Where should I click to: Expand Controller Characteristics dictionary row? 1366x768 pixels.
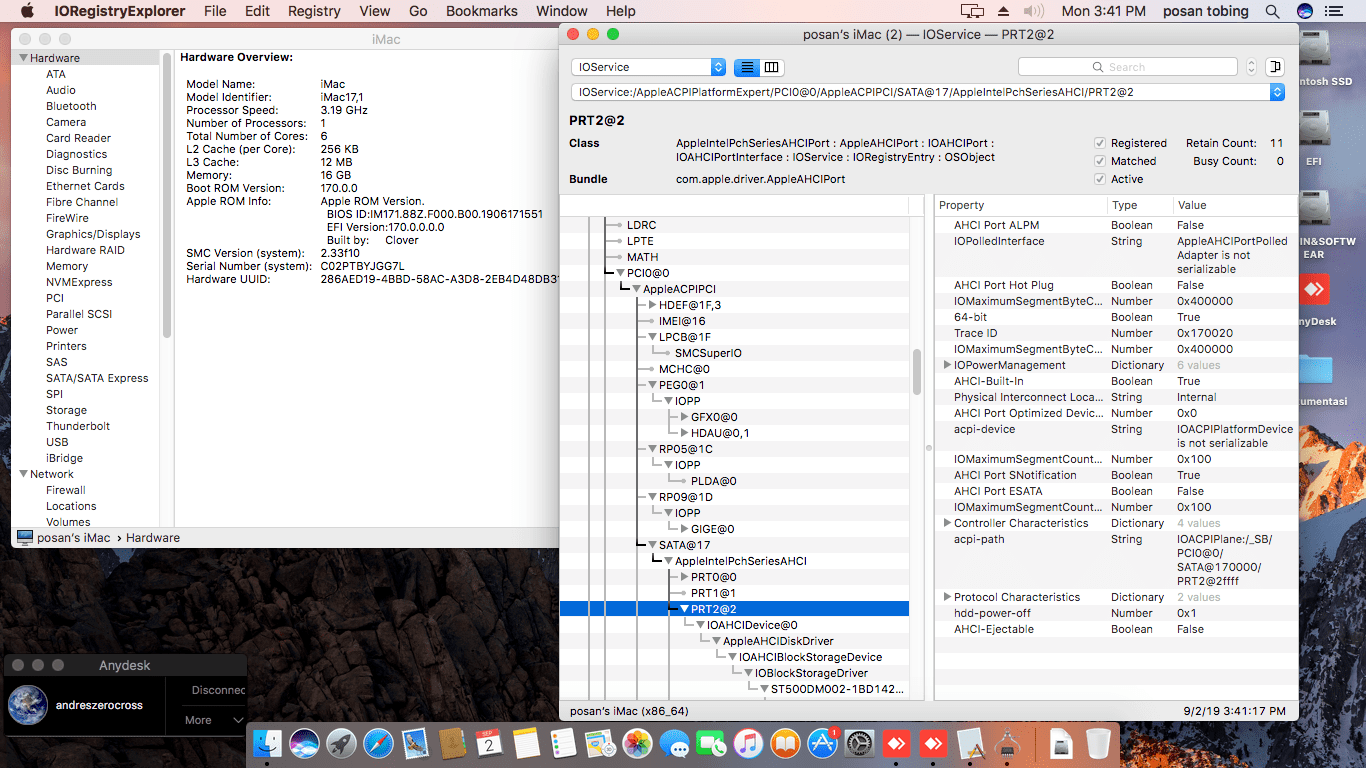[947, 523]
